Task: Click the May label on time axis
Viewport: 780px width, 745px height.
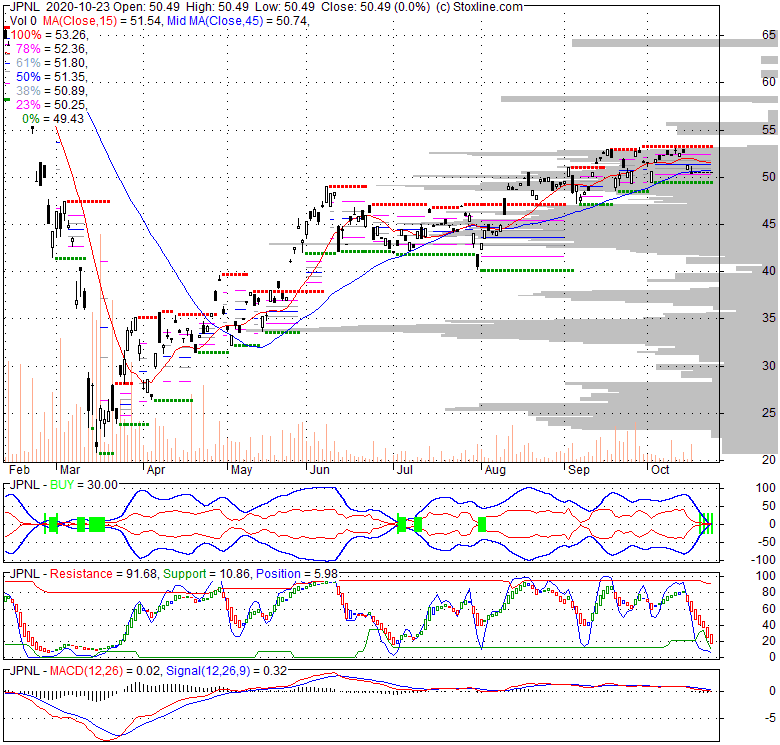Action: 241,470
